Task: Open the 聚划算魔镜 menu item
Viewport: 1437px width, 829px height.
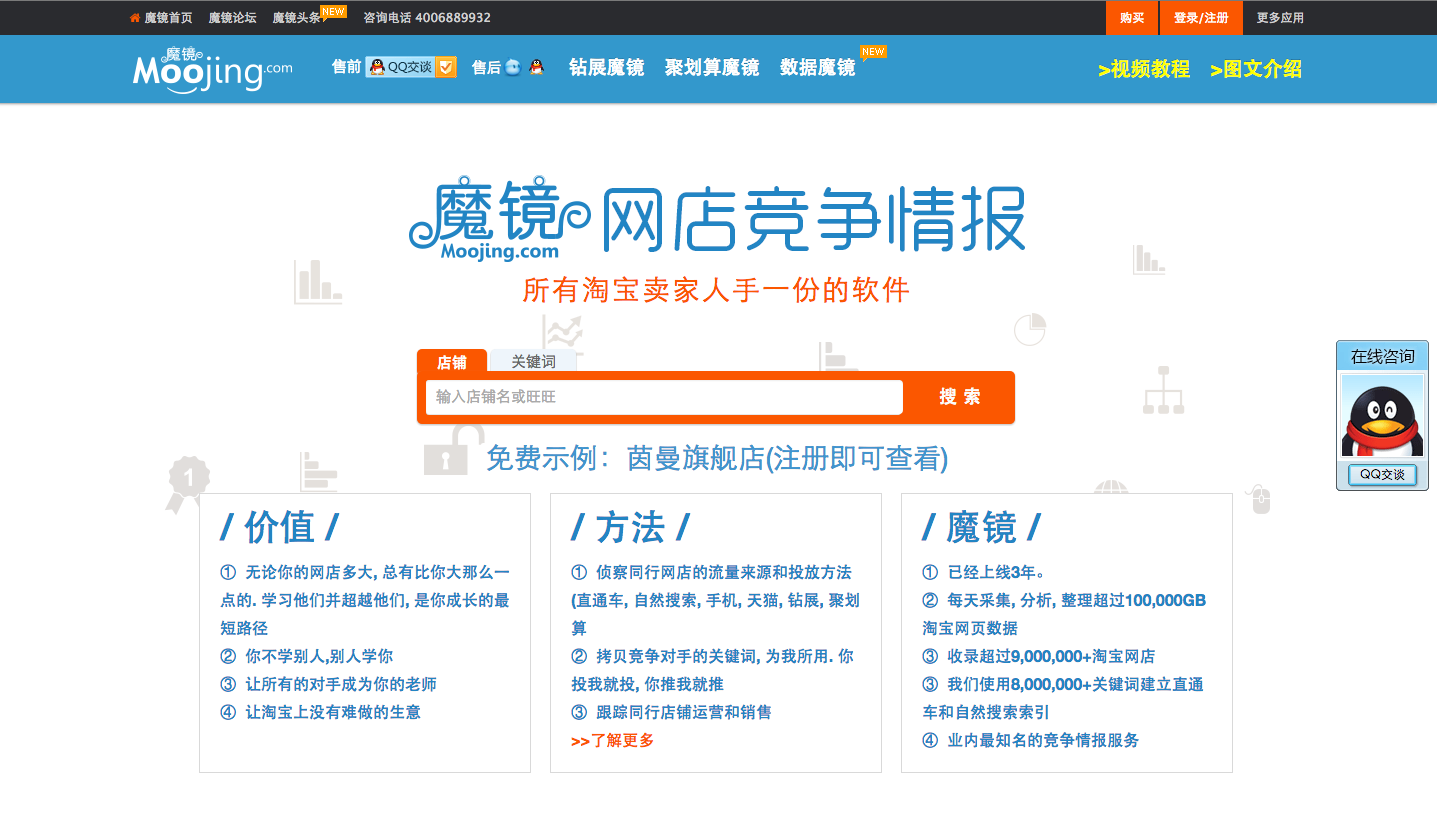Action: [712, 68]
